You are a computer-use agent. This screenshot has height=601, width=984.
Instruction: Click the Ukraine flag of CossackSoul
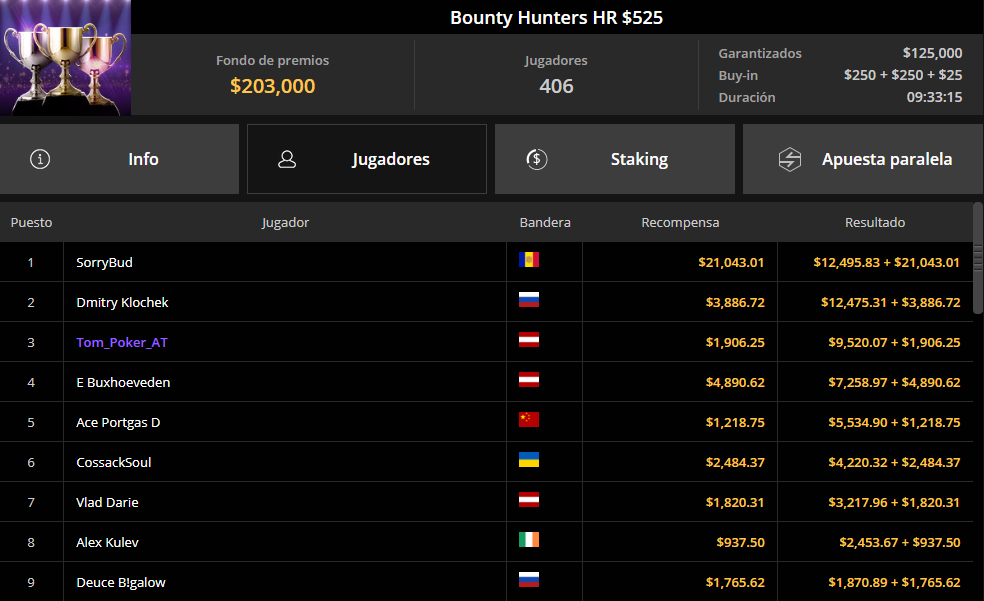(x=529, y=460)
